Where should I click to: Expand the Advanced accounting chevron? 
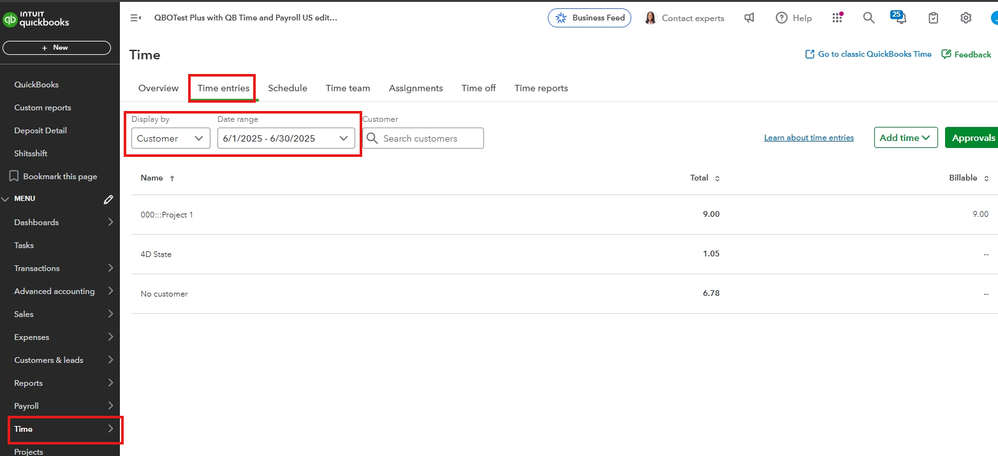coord(111,291)
